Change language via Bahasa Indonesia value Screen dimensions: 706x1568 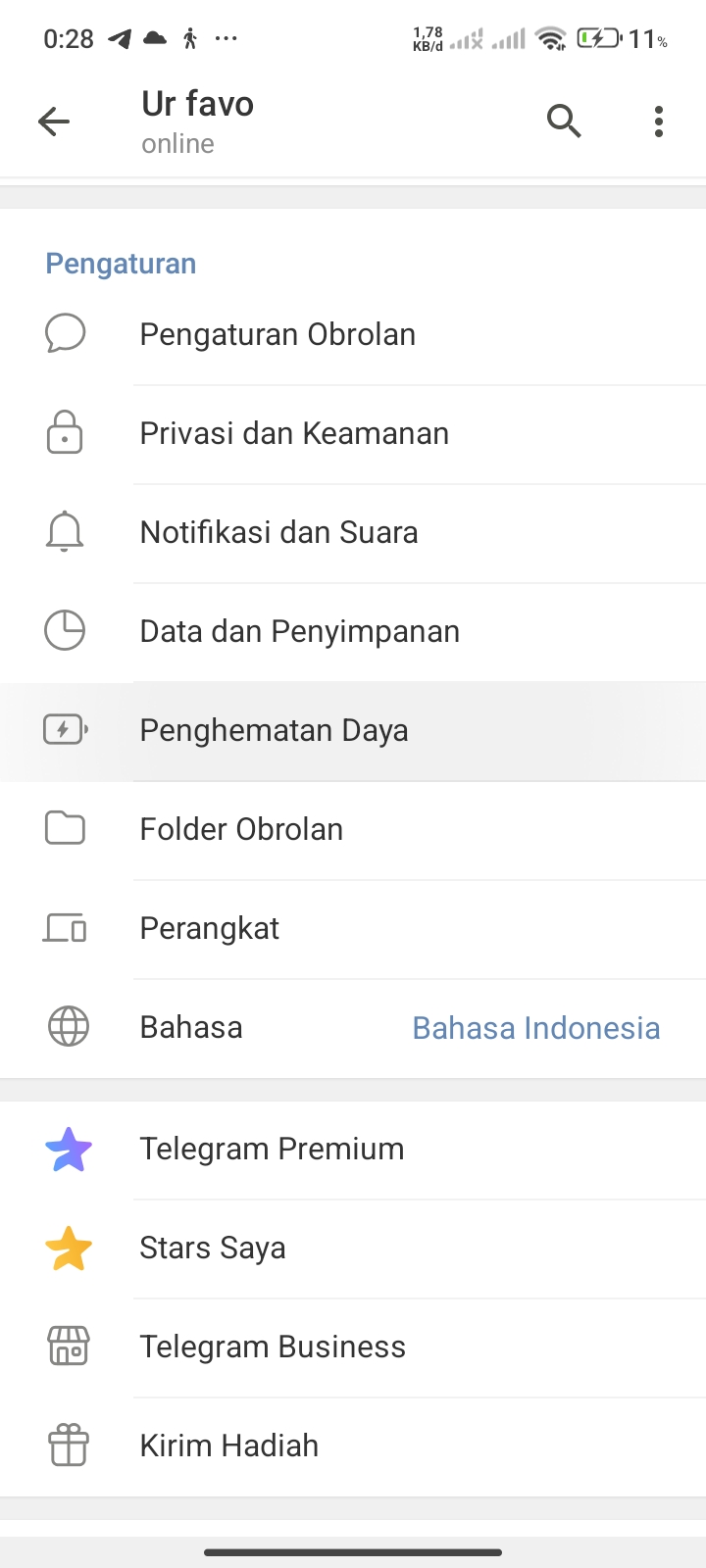tap(535, 1028)
